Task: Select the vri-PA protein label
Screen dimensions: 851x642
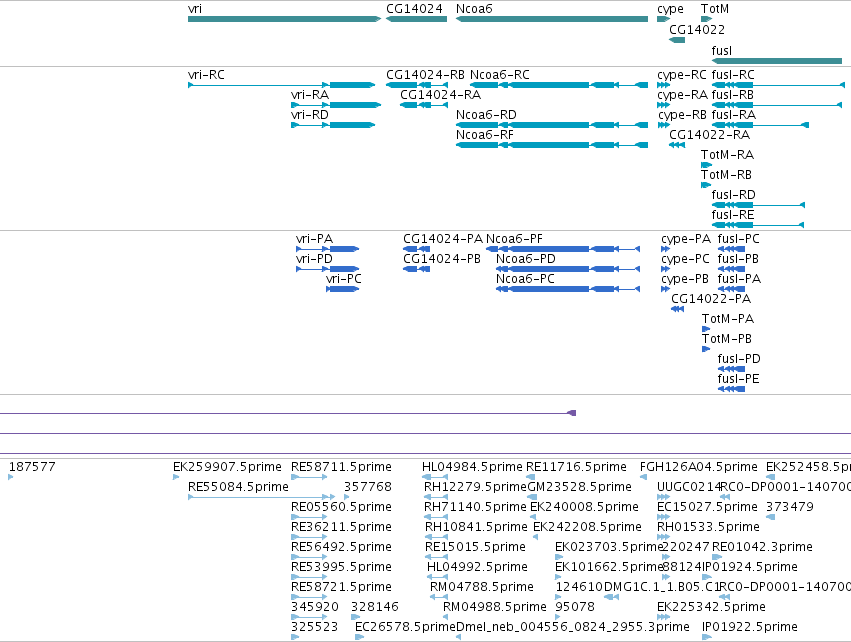Action: pos(315,239)
